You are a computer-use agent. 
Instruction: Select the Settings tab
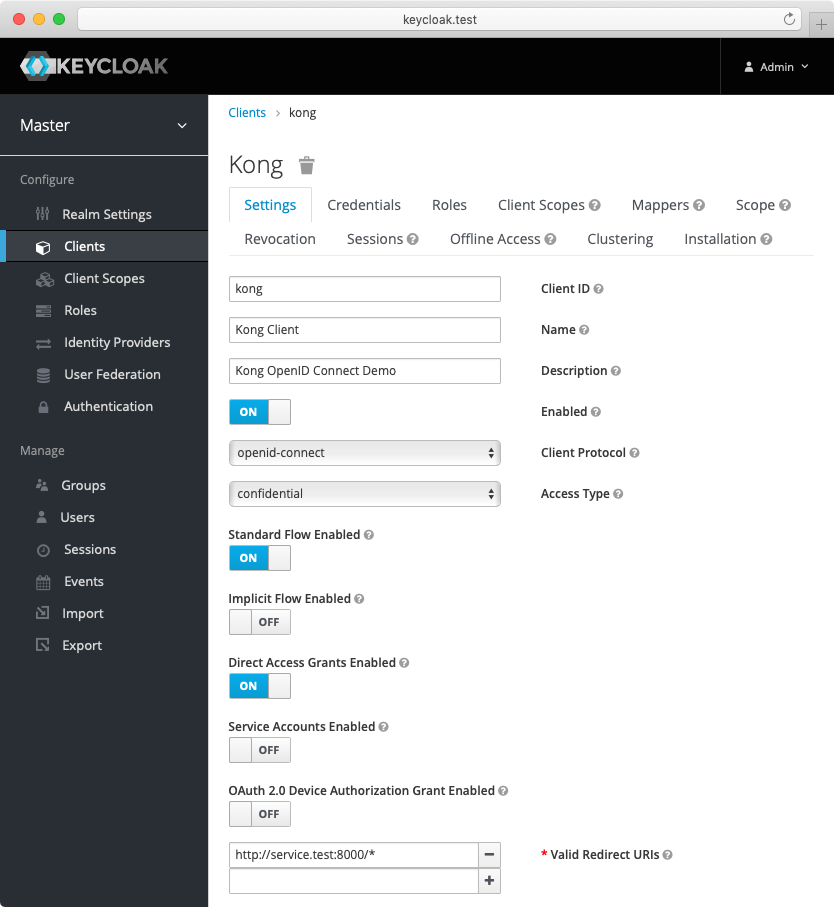click(x=270, y=205)
